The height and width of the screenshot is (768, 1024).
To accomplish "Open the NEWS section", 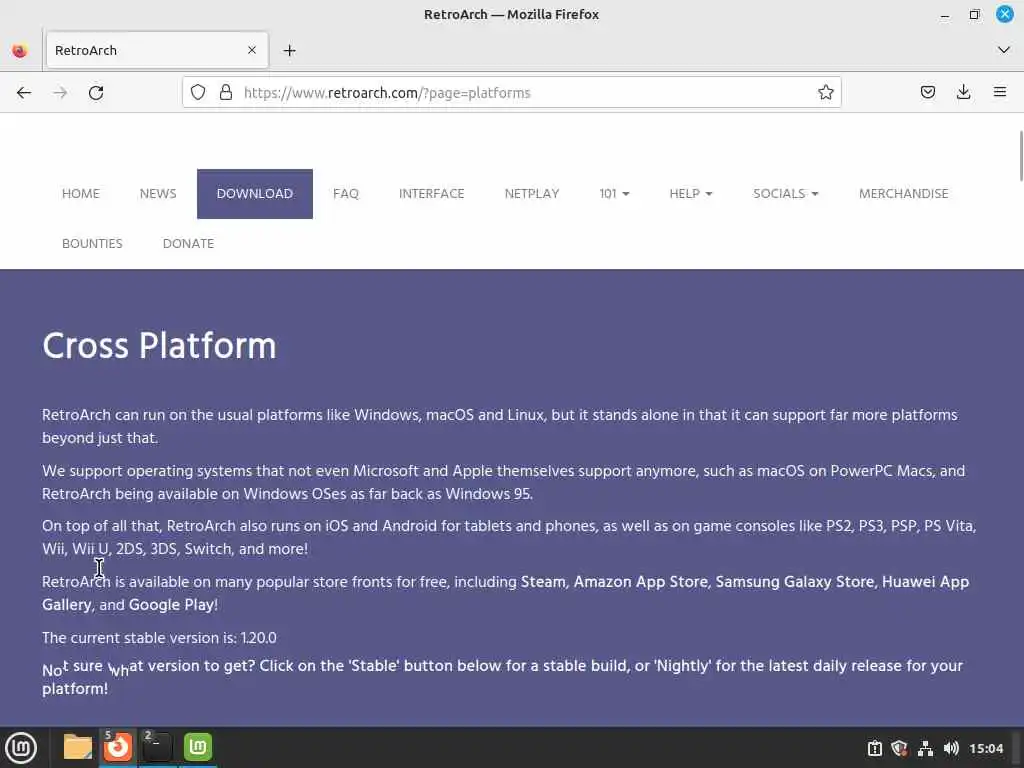I will point(158,194).
